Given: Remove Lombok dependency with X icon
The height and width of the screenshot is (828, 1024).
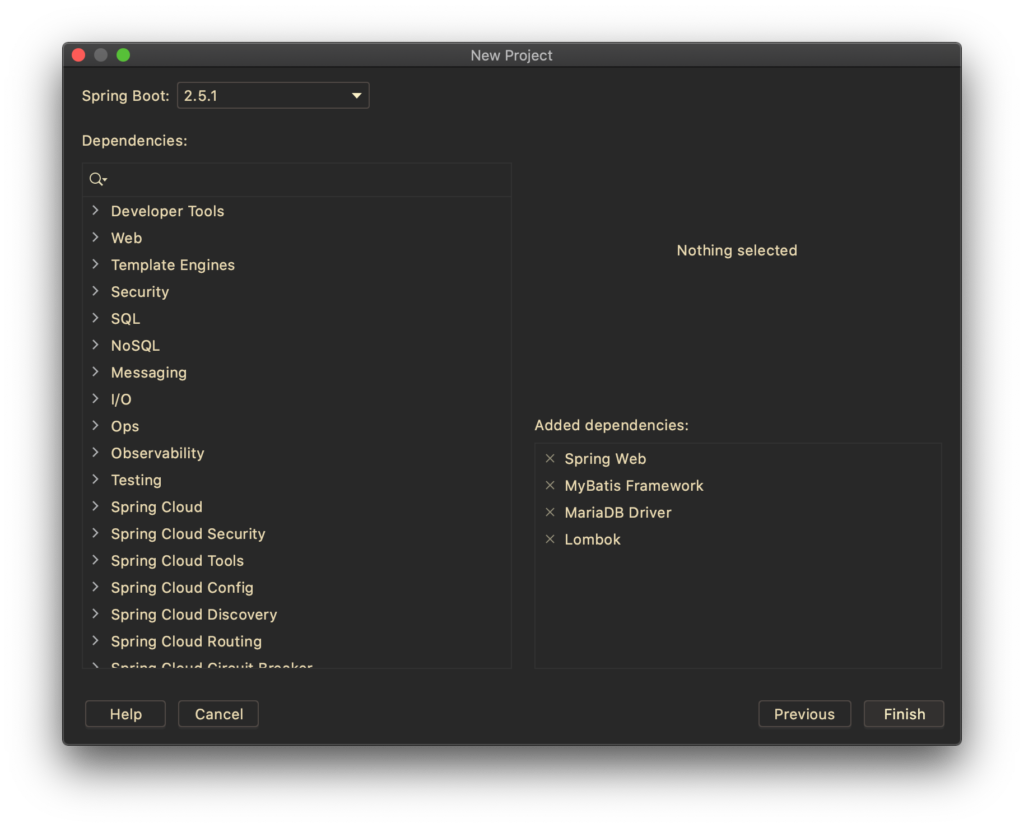Looking at the screenshot, I should [550, 540].
